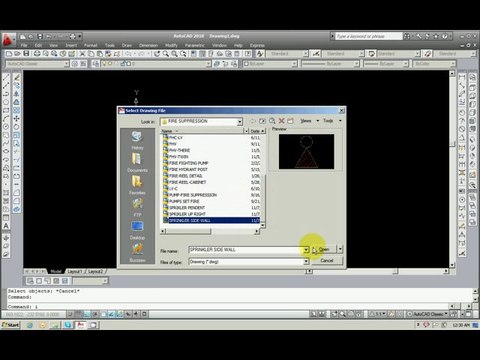Open the Documents places shortcut
The image size is (480, 360).
pyautogui.click(x=137, y=162)
